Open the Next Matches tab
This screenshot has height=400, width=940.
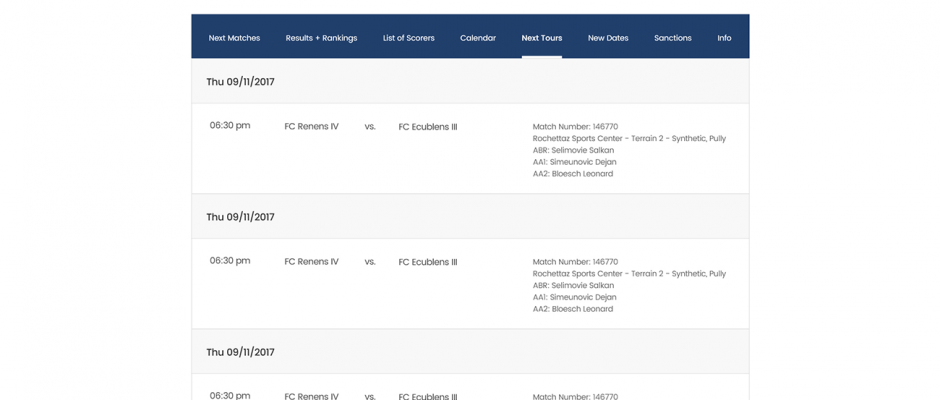click(234, 38)
